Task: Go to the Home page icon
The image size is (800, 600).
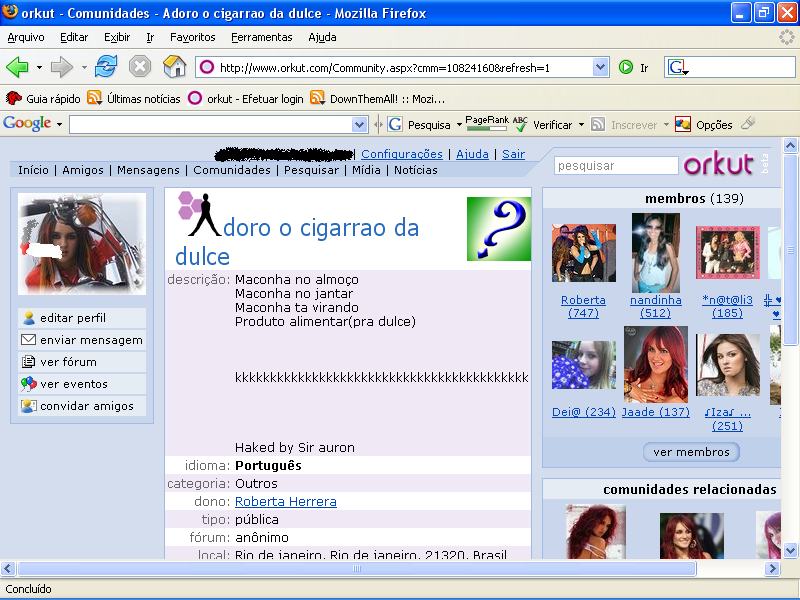Action: pyautogui.click(x=174, y=67)
